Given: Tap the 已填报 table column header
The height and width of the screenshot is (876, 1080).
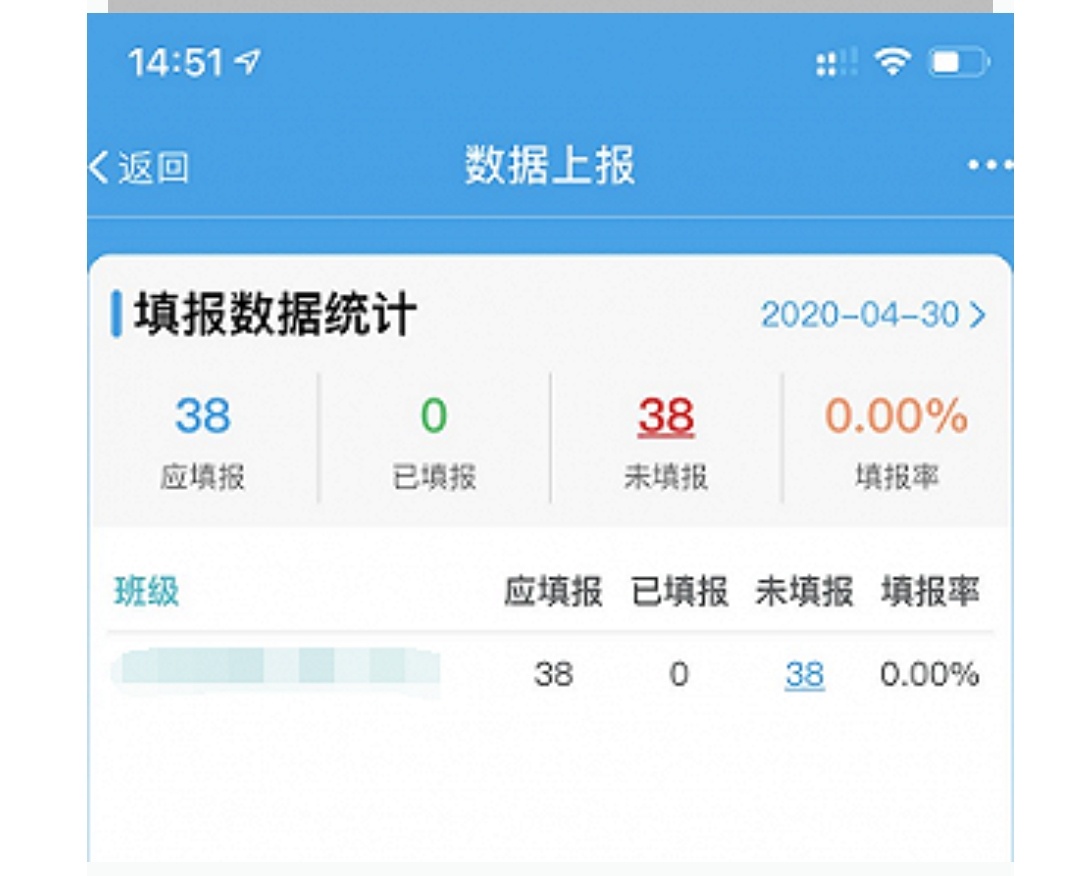Looking at the screenshot, I should 679,592.
